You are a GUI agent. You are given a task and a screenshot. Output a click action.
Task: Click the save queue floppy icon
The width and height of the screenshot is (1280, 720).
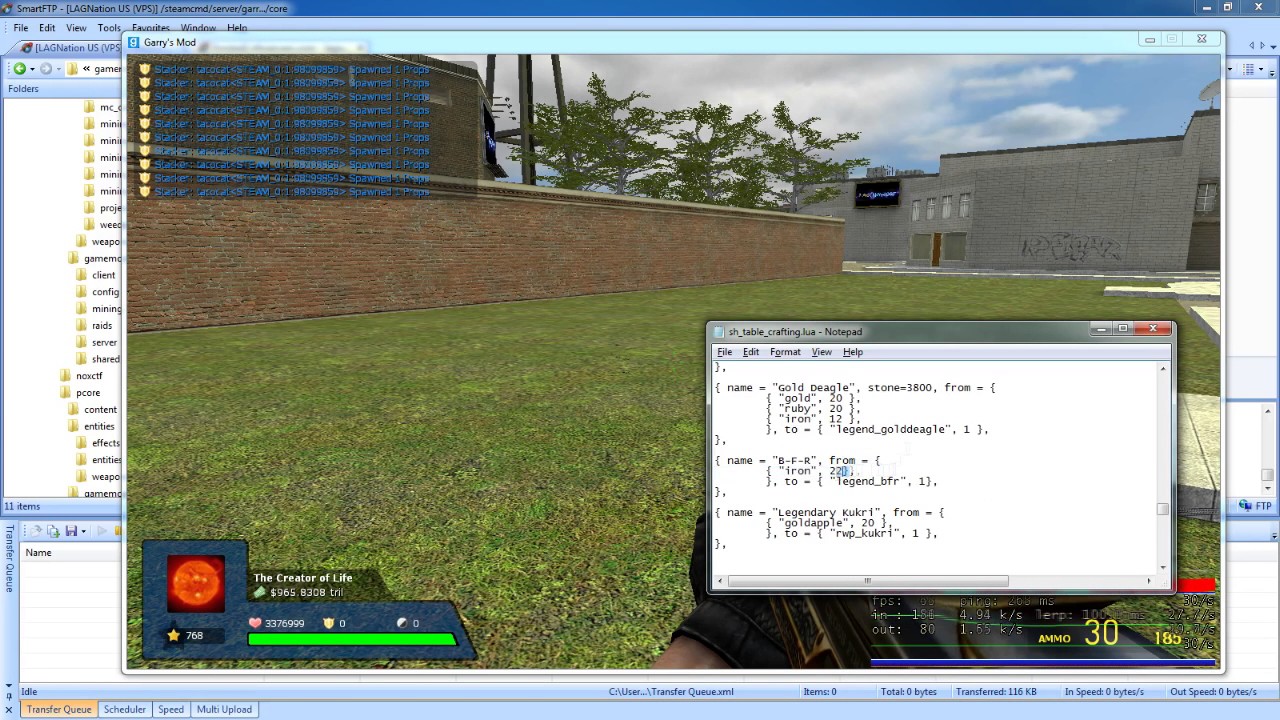[x=71, y=531]
